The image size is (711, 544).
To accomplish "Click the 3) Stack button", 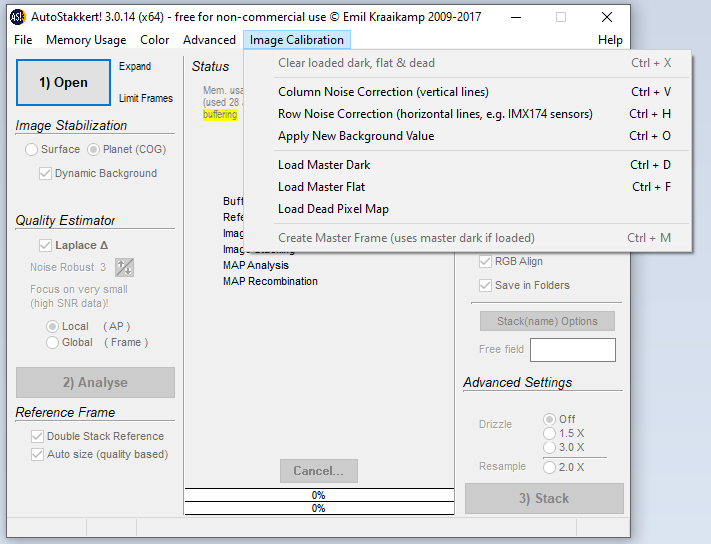I will tap(544, 499).
